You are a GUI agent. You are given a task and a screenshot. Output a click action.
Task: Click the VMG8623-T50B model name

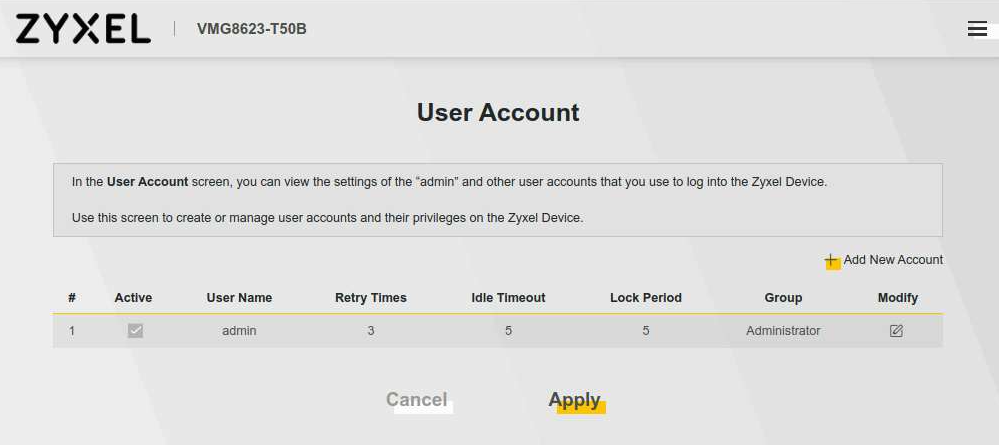tap(251, 29)
